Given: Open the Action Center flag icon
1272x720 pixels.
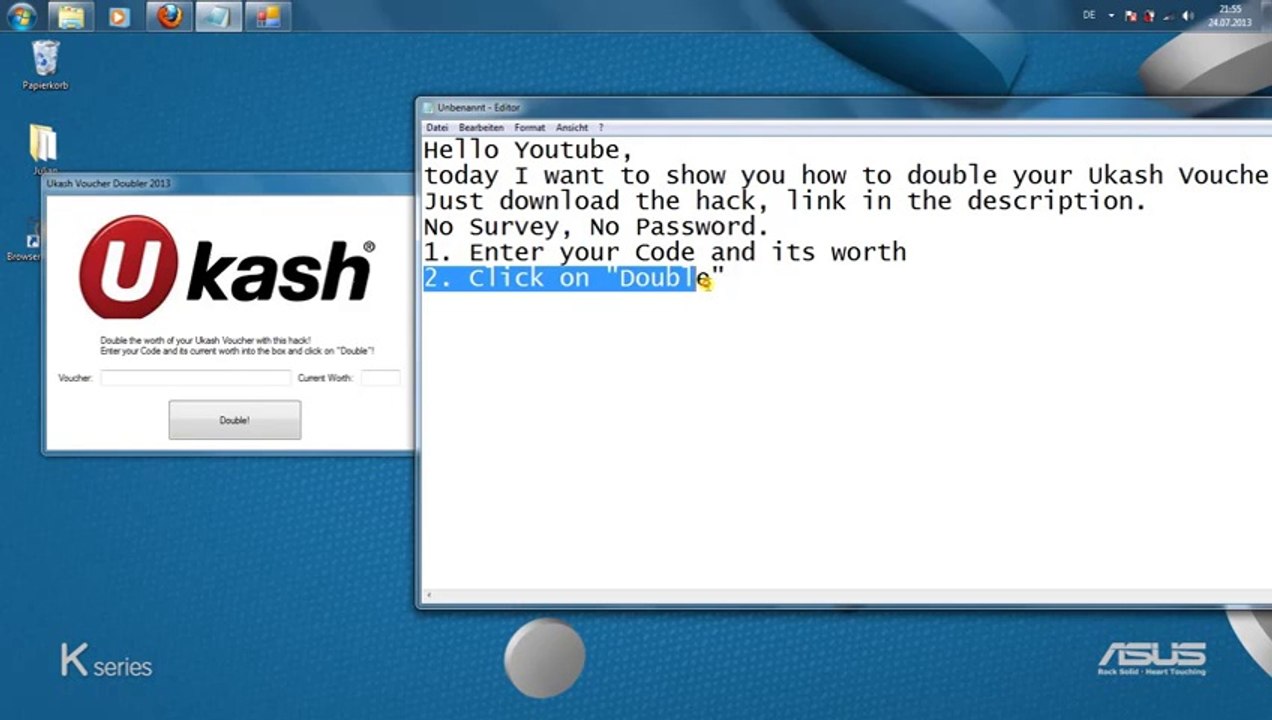Looking at the screenshot, I should 1130,16.
